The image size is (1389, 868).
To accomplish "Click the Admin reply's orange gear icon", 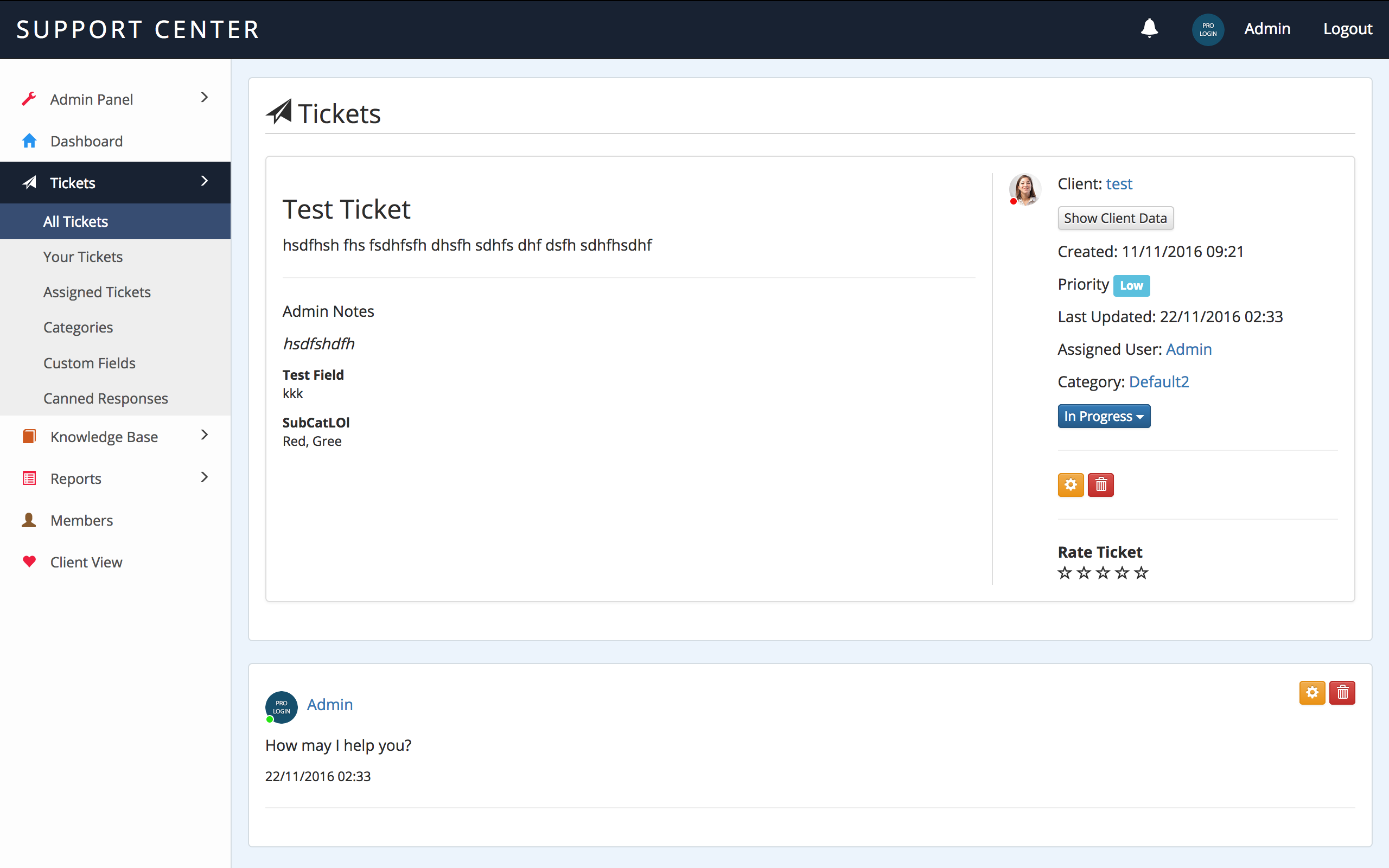I will [1311, 692].
